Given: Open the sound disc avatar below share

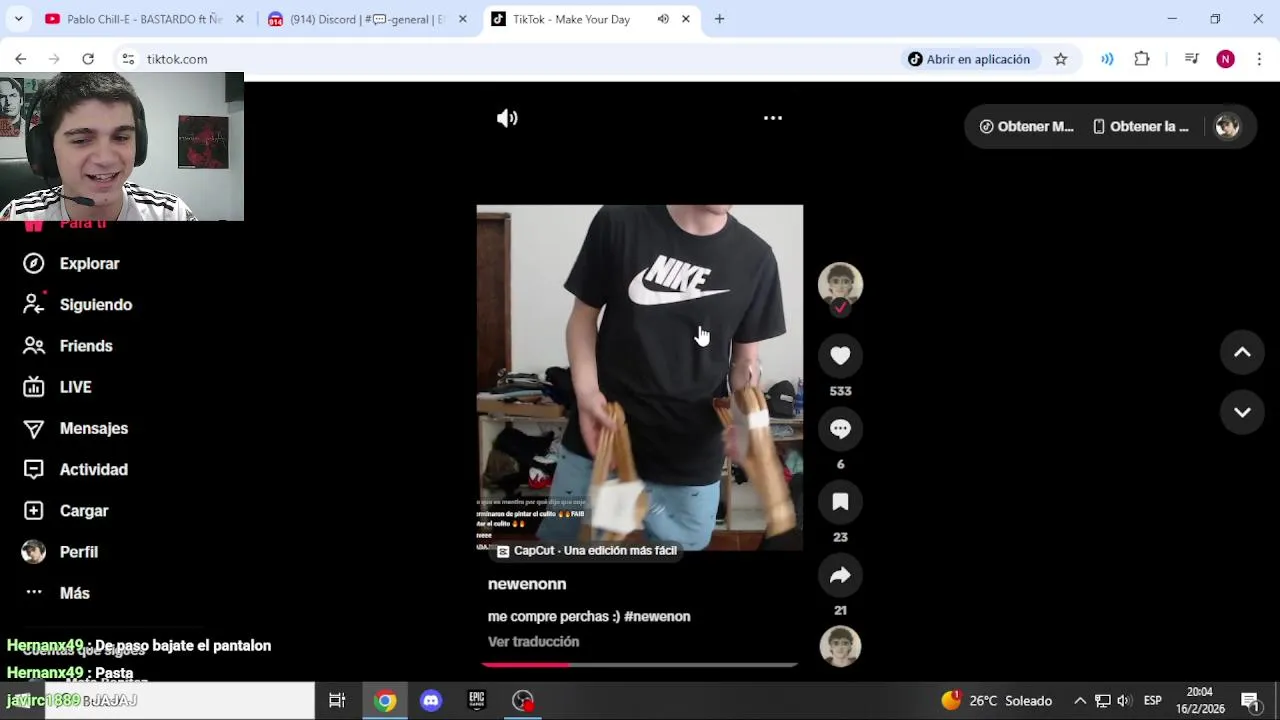Looking at the screenshot, I should [840, 646].
